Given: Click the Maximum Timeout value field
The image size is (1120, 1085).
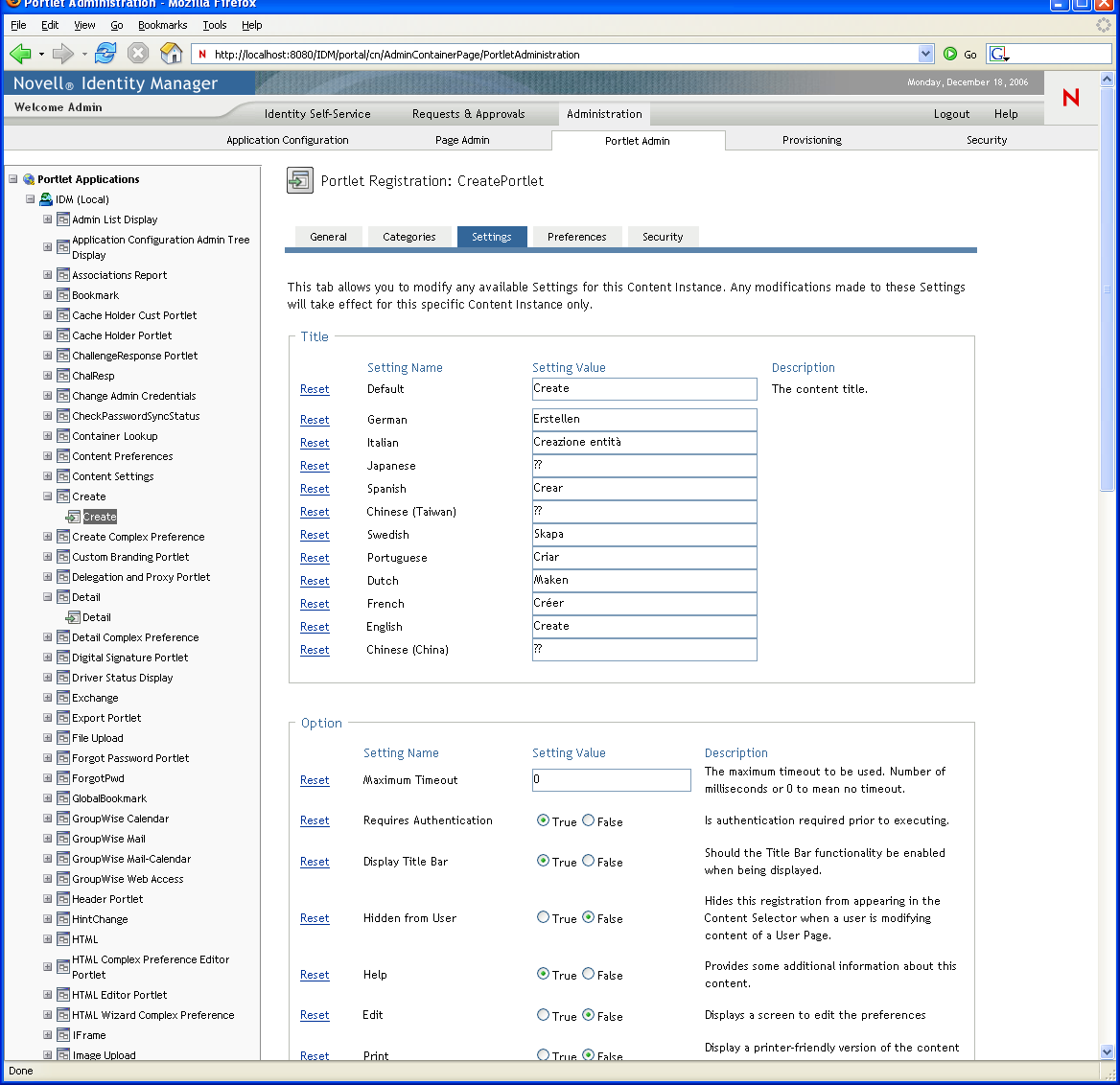Looking at the screenshot, I should tap(612, 780).
